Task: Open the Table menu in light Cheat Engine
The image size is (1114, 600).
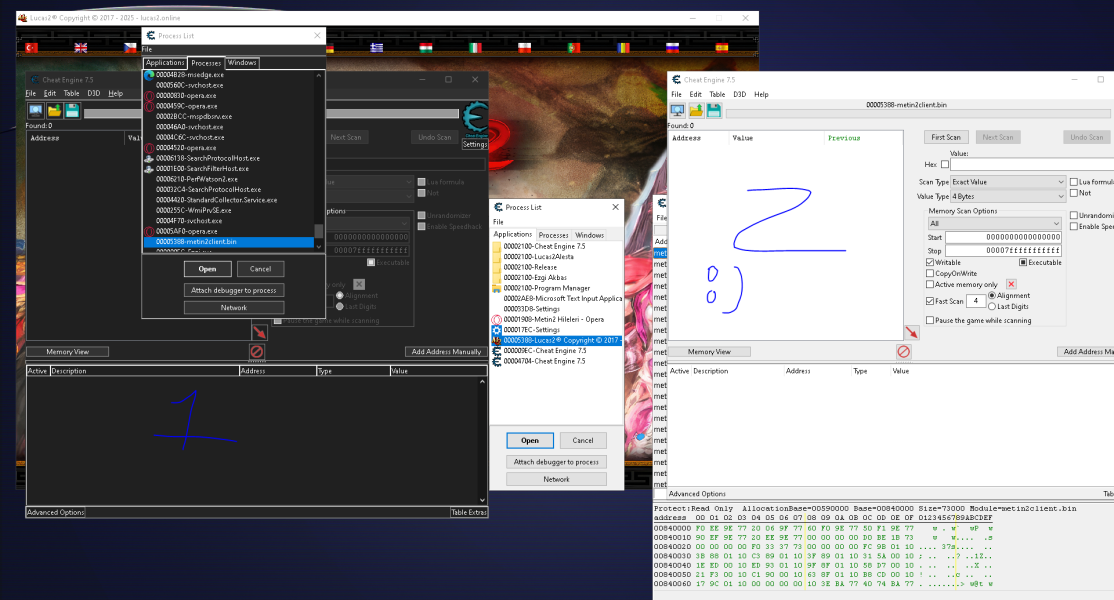Action: pos(718,94)
